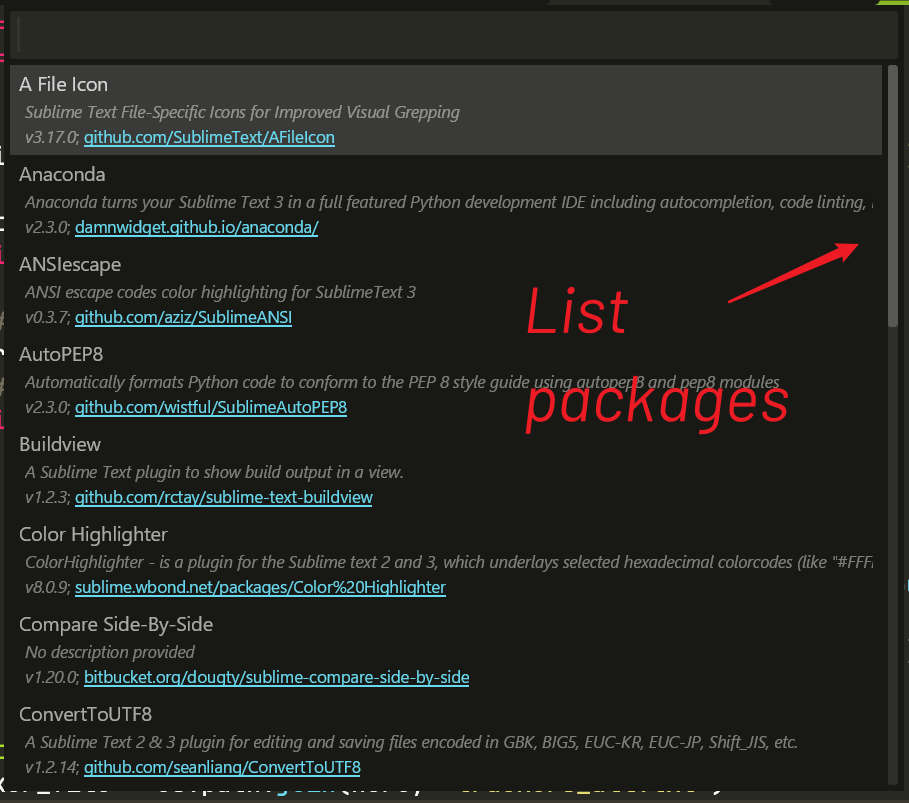The height and width of the screenshot is (803, 909).
Task: Follow the github.com/seanliang/ConvertToUTF8 link
Action: coord(222,768)
